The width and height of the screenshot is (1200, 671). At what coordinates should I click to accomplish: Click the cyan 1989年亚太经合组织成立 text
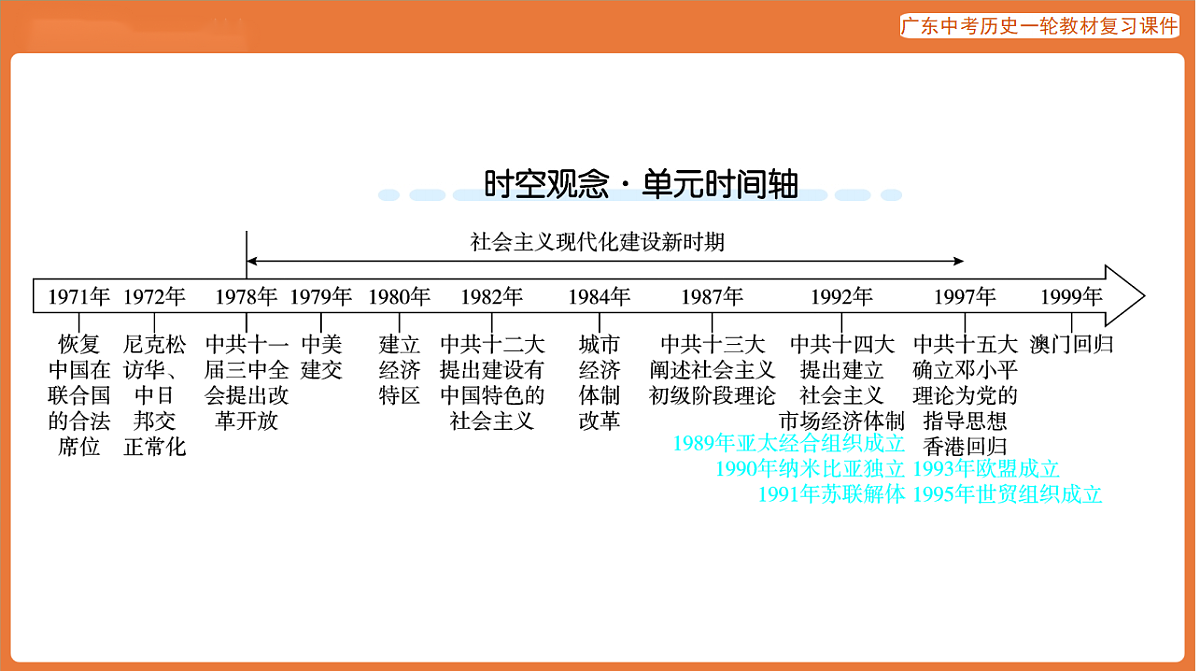coord(789,443)
